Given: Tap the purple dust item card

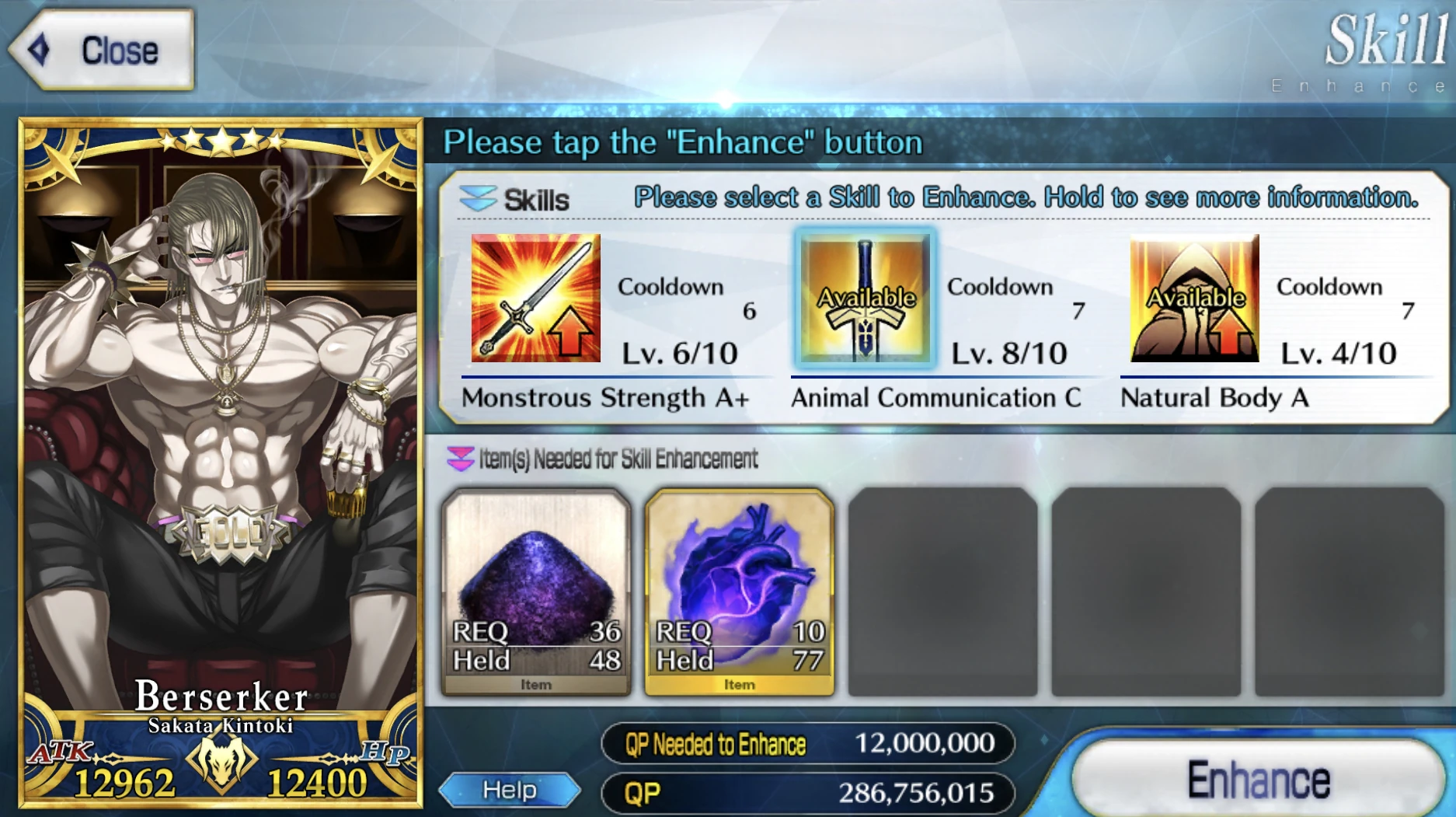Looking at the screenshot, I should point(536,592).
